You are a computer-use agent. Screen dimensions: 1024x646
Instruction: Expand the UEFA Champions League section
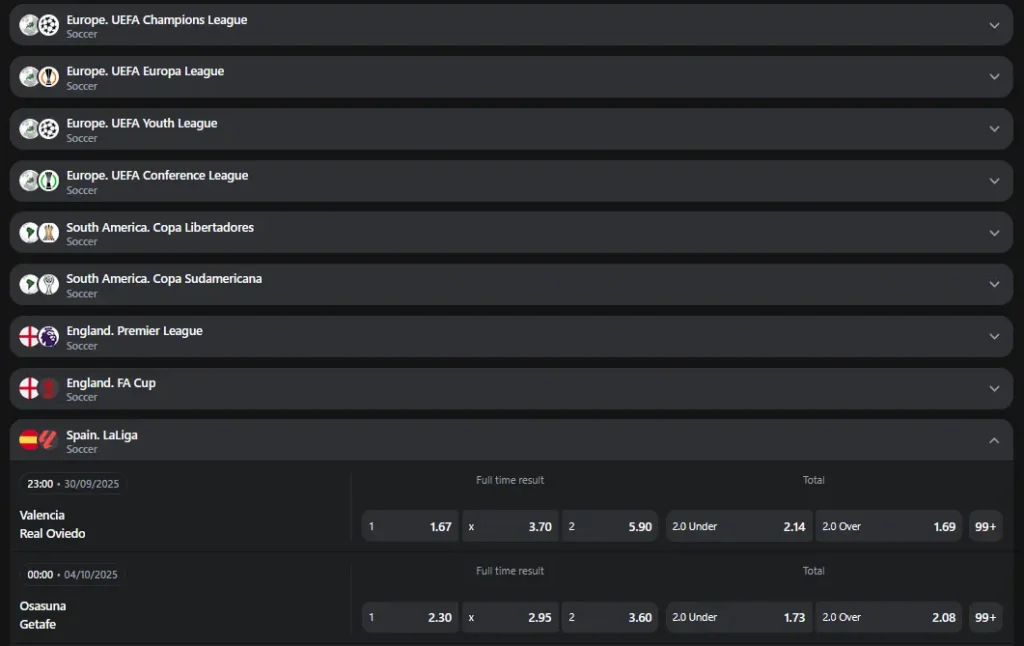994,25
